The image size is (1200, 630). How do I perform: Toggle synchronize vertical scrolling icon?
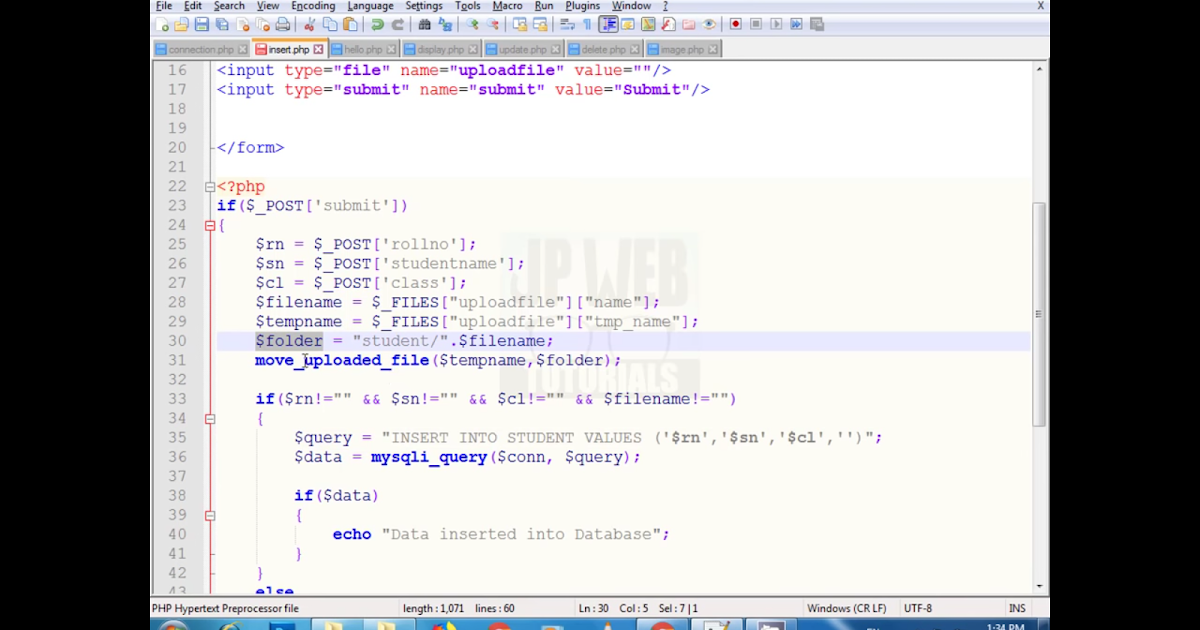tap(522, 24)
